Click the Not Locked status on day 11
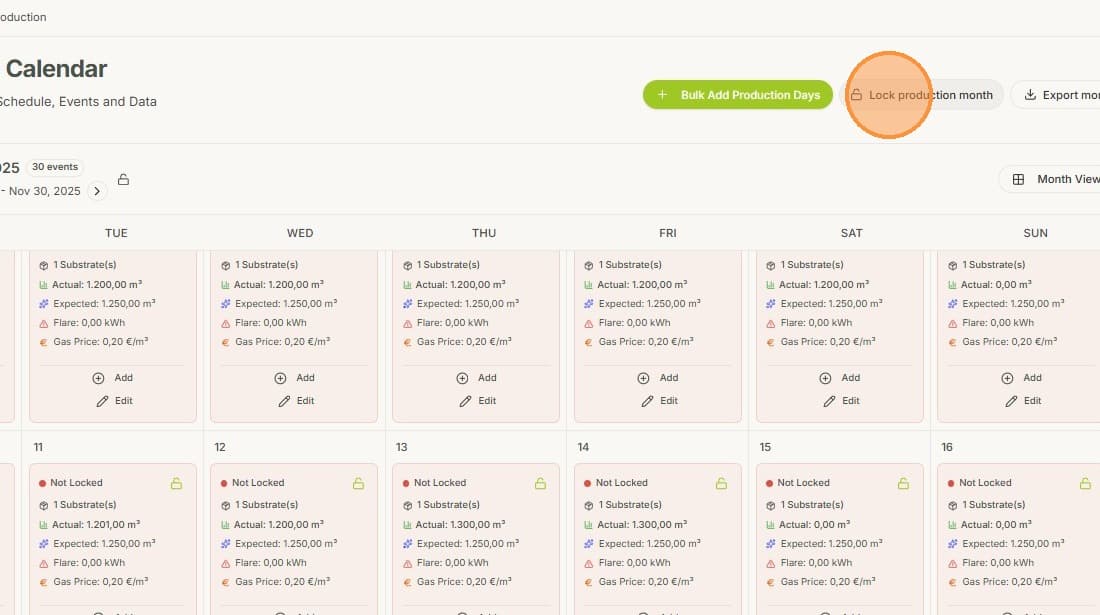1100x615 pixels. point(76,482)
